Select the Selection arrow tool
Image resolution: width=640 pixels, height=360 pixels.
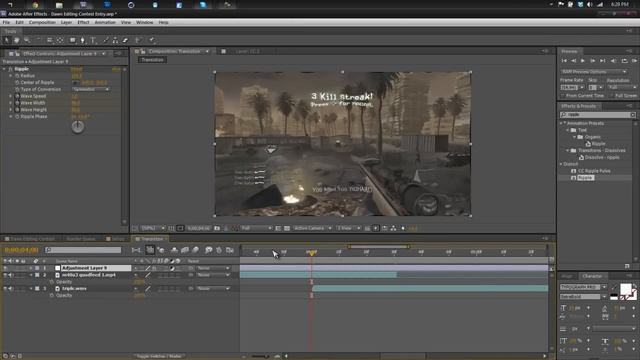pos(6,40)
